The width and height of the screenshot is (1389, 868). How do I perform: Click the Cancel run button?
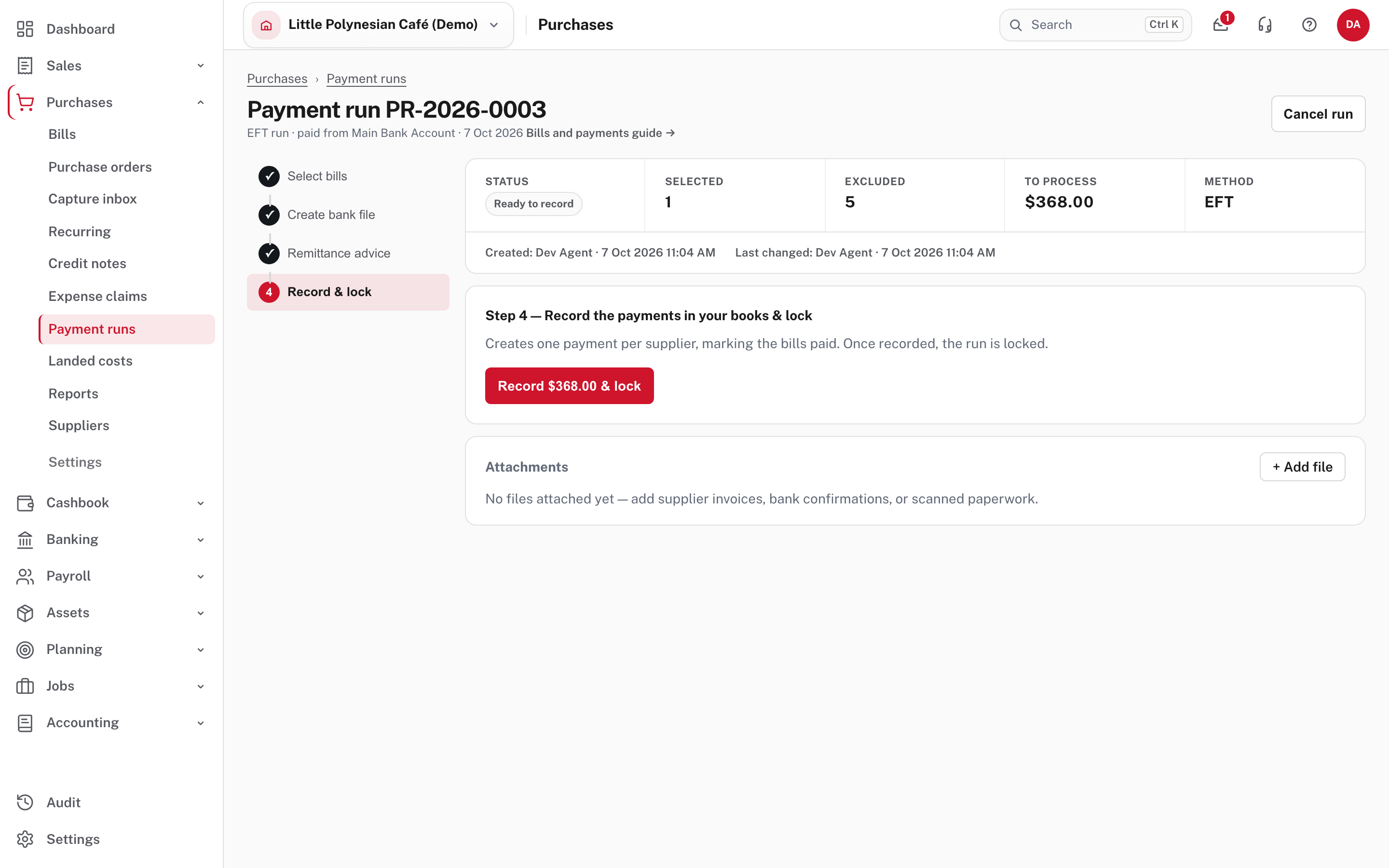[x=1318, y=114]
